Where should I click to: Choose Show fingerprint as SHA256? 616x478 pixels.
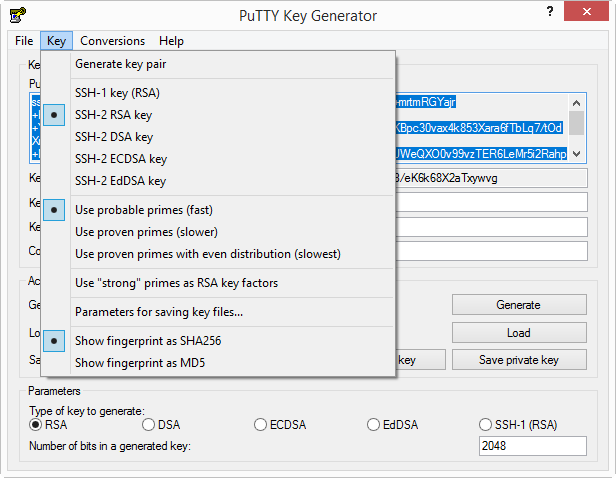[218, 341]
